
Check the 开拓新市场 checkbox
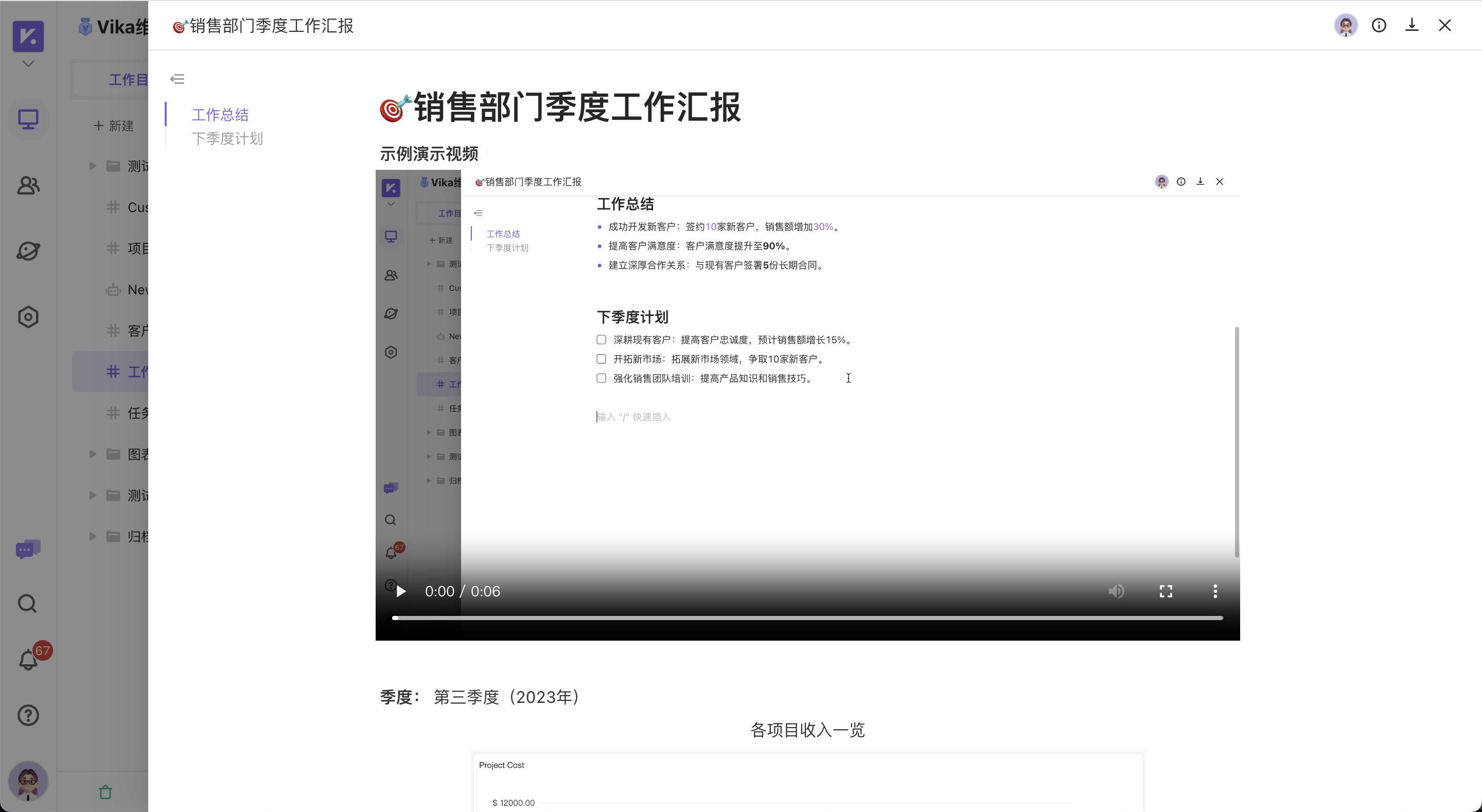click(601, 359)
